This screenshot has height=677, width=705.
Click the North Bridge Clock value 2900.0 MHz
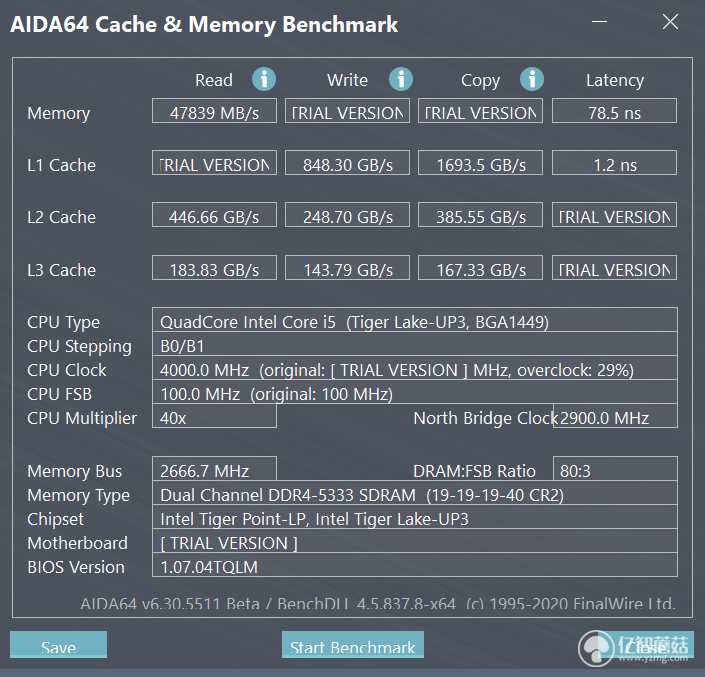tap(615, 416)
